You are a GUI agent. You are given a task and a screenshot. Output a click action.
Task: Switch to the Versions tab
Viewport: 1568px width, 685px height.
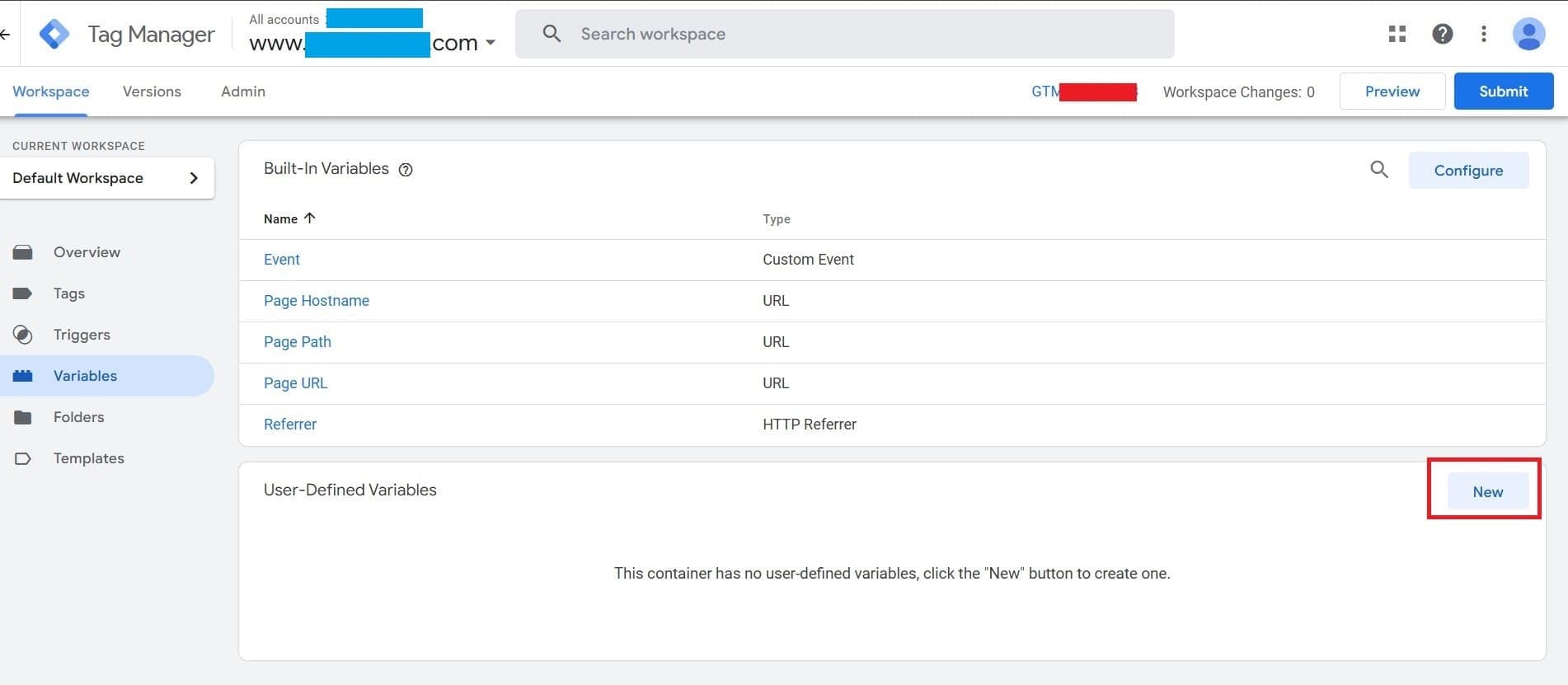[152, 91]
